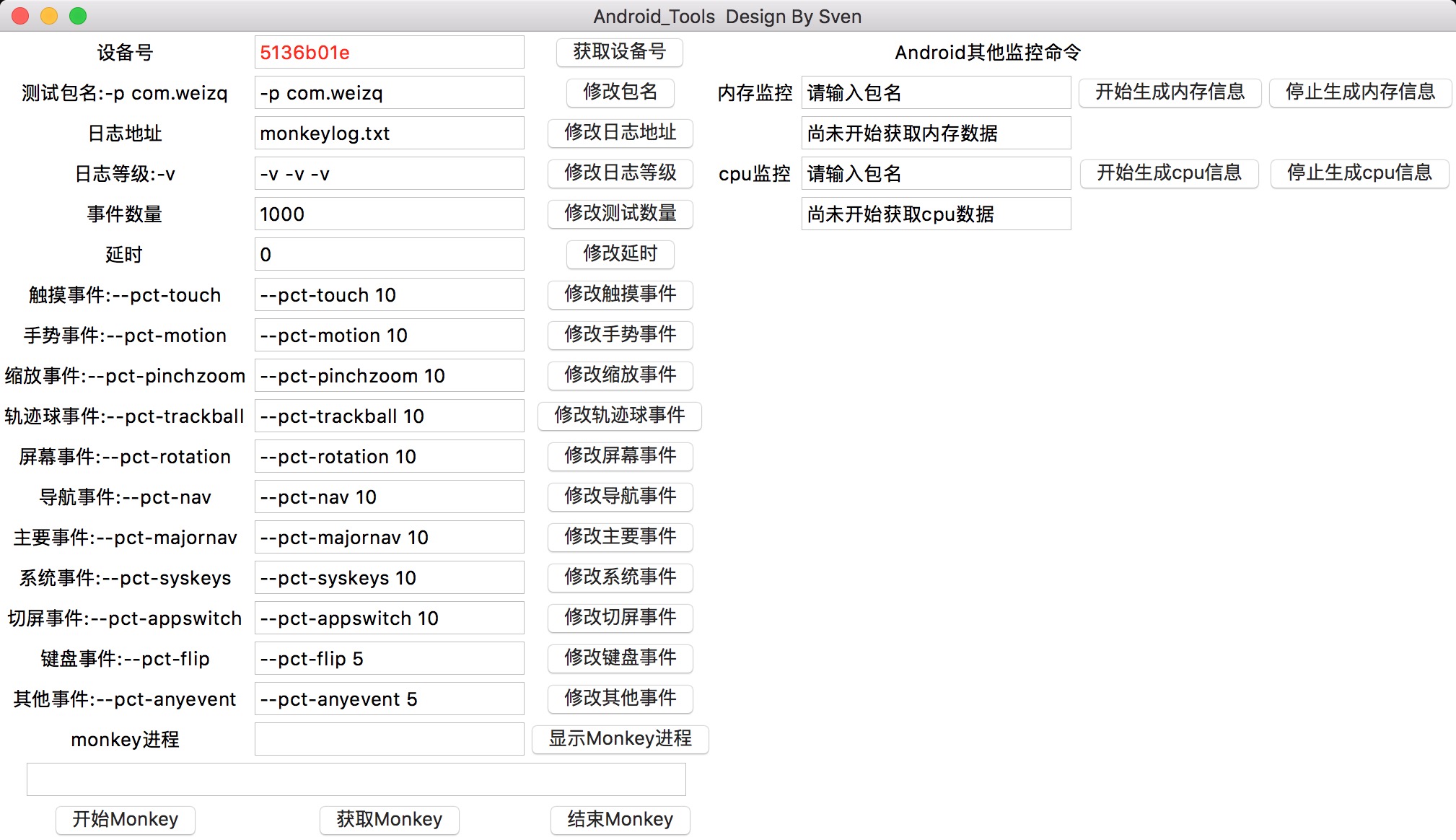Click the empty monkey进程 text field
Viewport: 1456px width, 840px height.
(389, 740)
